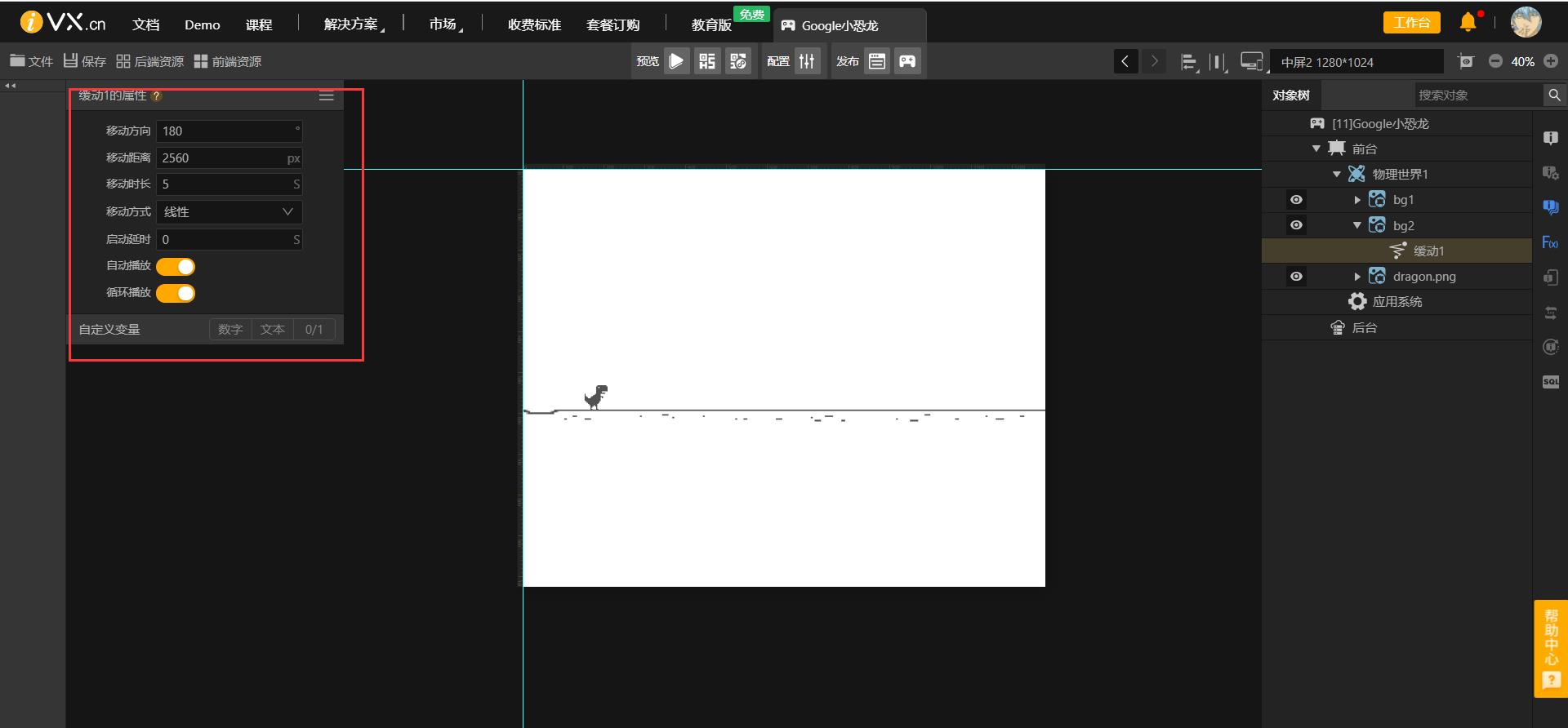Click the 工作台 workbench button

pos(1411,23)
